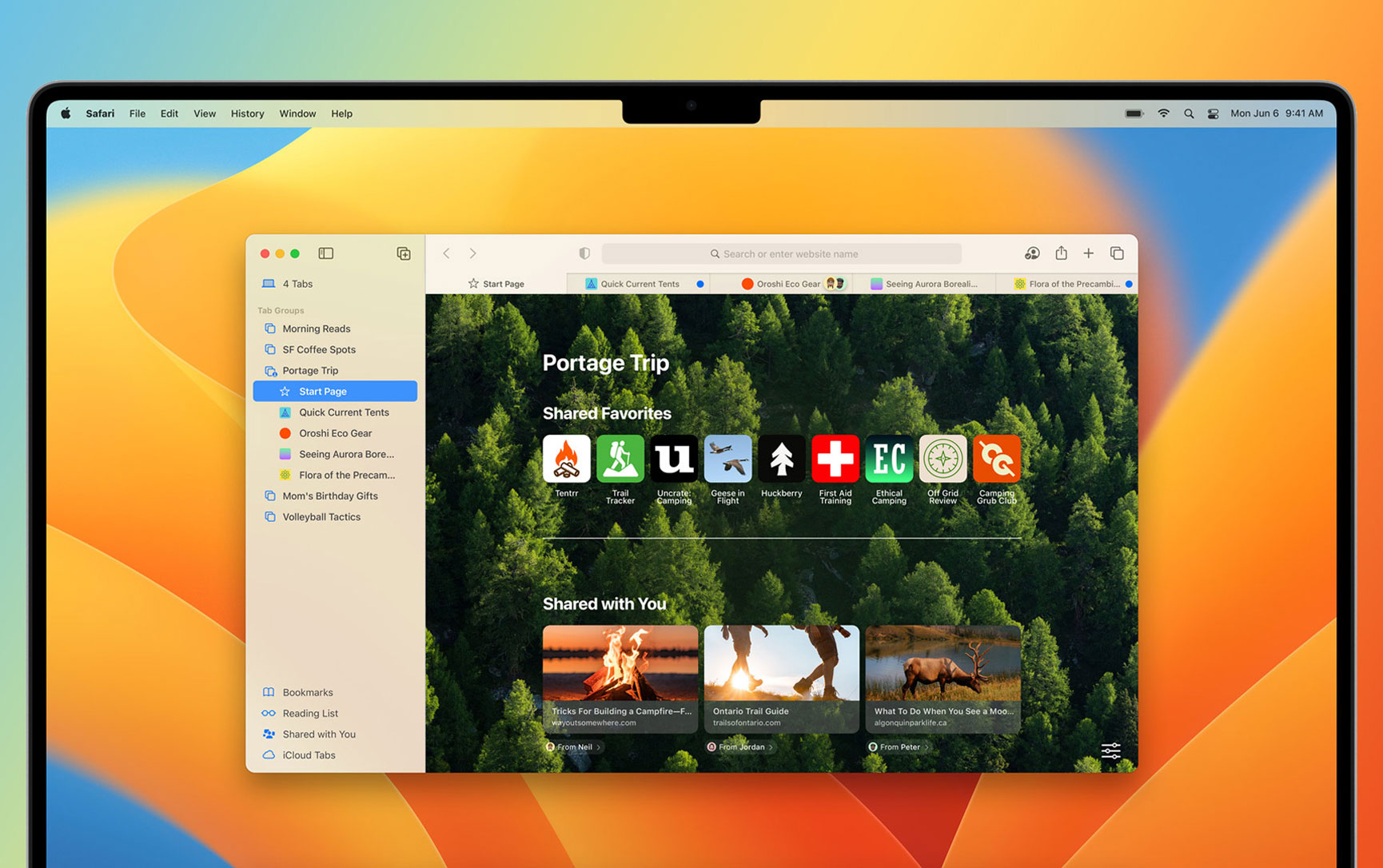Open Control Center in menu bar
Image resolution: width=1383 pixels, height=868 pixels.
click(1213, 113)
